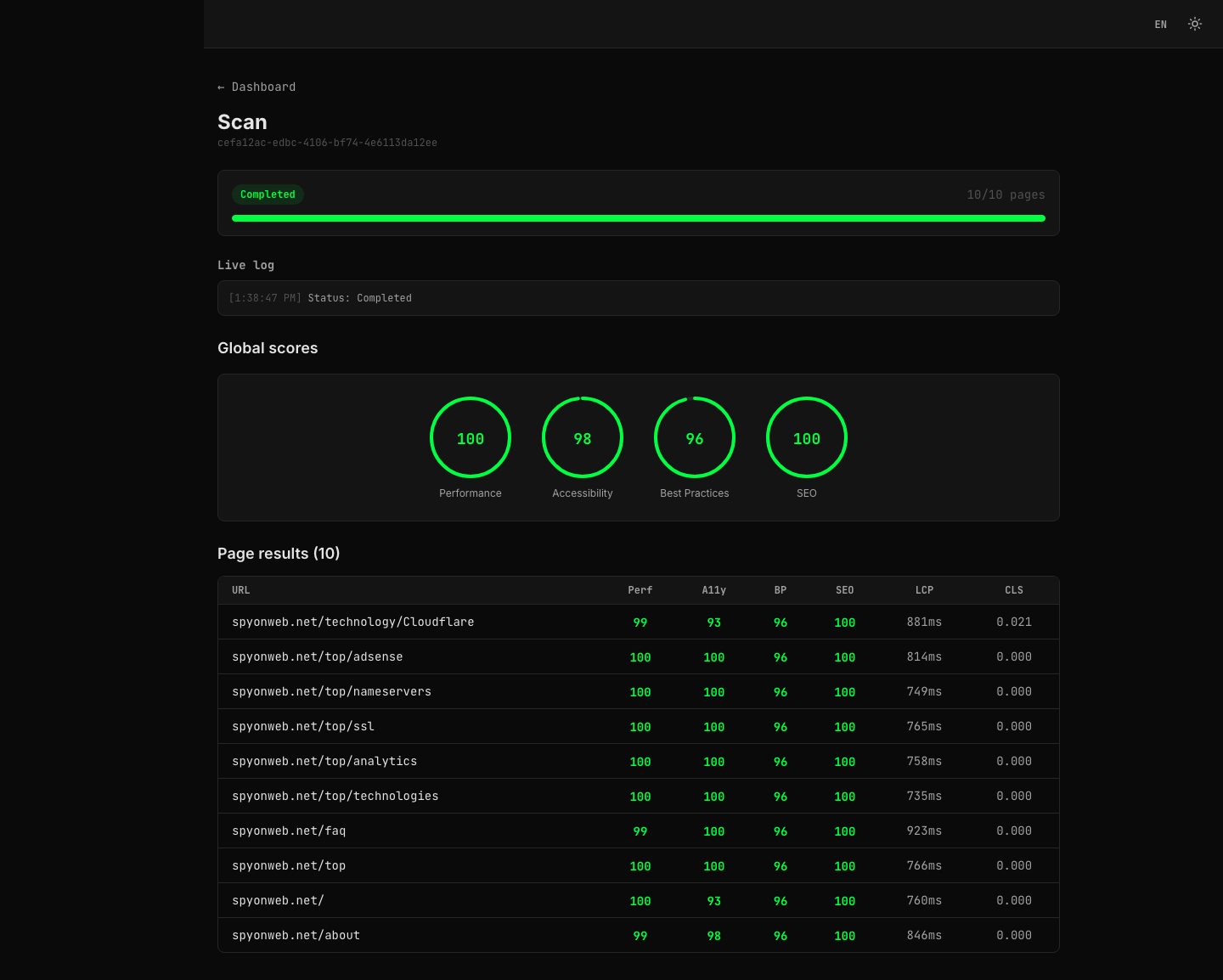The height and width of the screenshot is (980, 1223).
Task: Toggle light mode with the sun icon
Action: pyautogui.click(x=1195, y=24)
